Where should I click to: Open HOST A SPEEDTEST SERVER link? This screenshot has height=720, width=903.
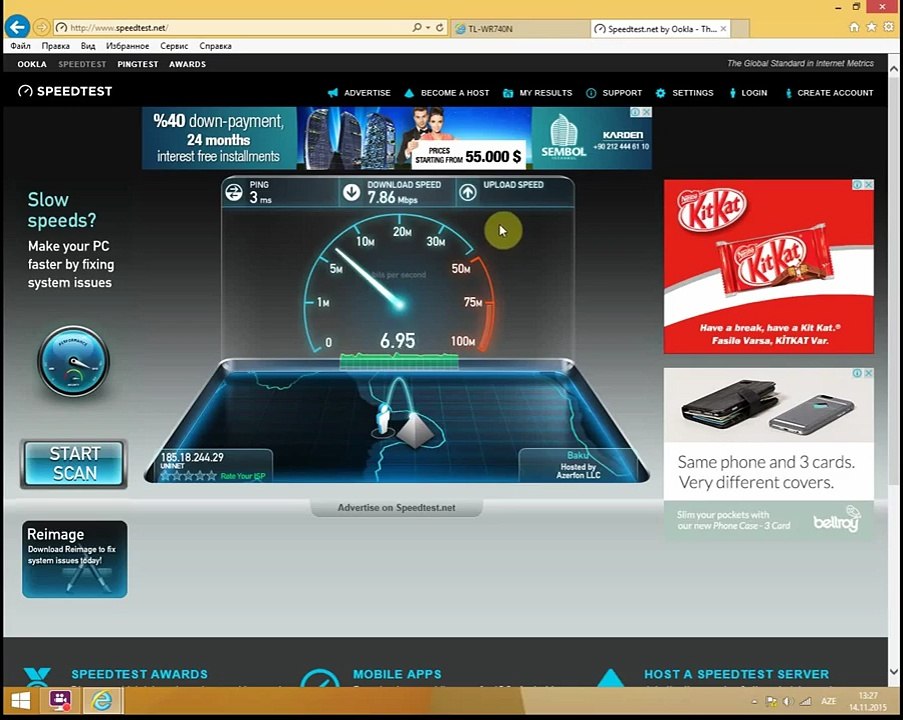click(x=737, y=674)
